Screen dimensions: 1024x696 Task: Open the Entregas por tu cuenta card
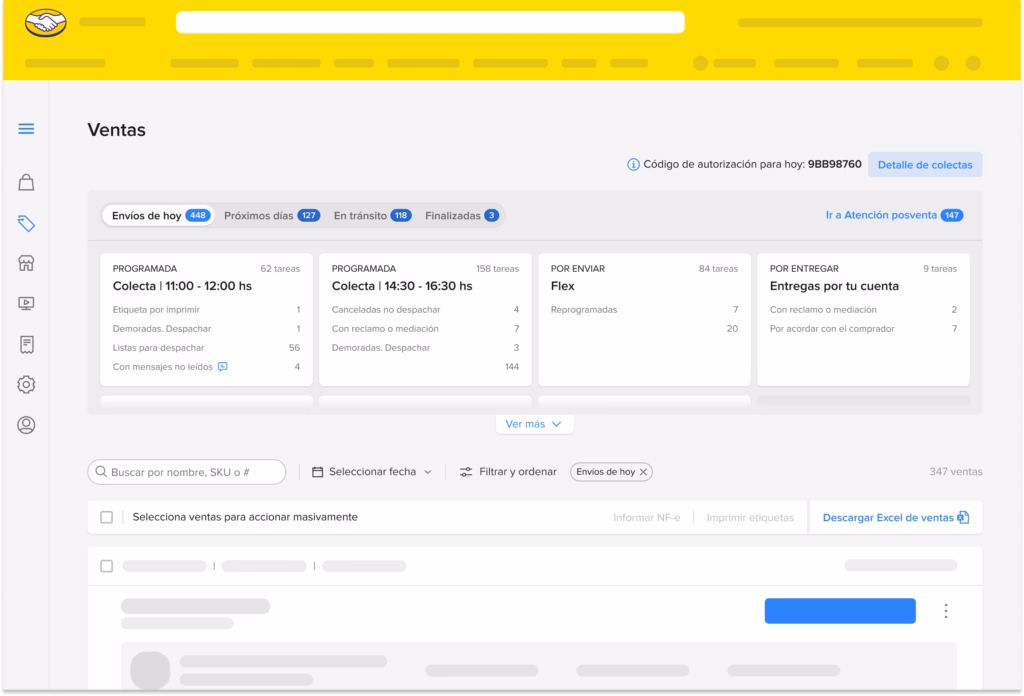[x=863, y=320]
